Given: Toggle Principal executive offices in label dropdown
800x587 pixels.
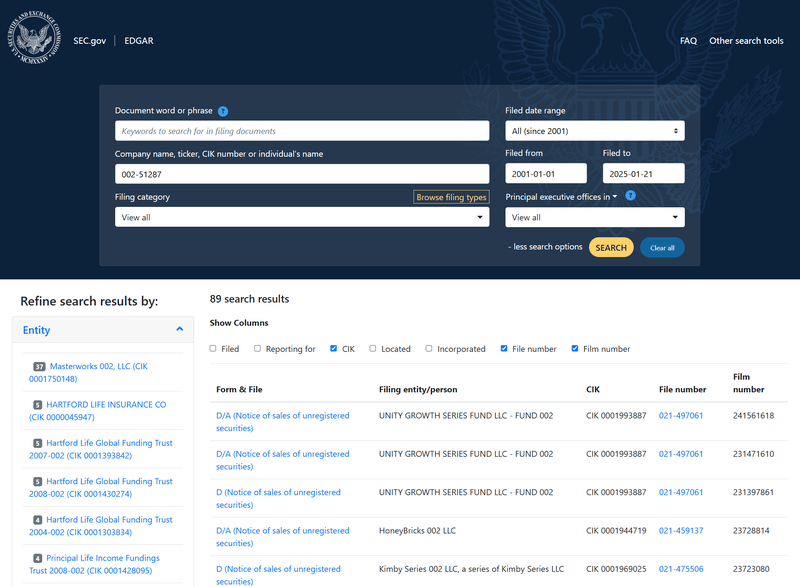Looking at the screenshot, I should coord(561,197).
